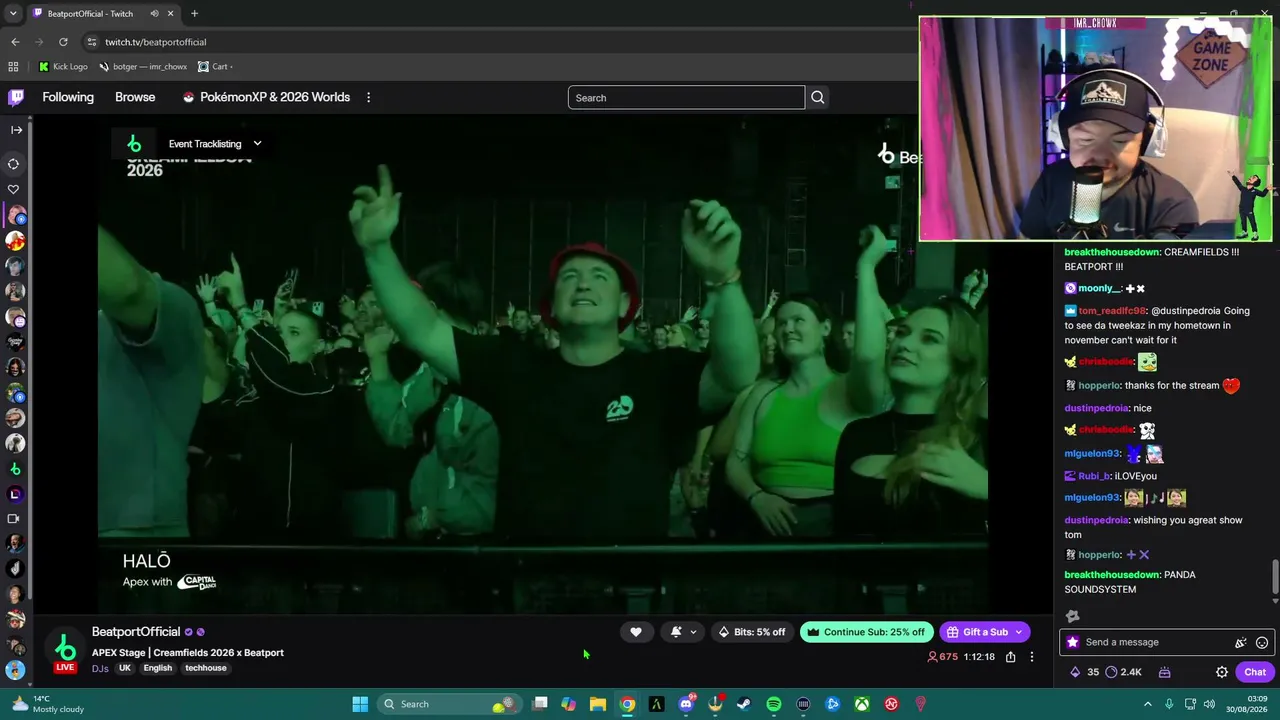Click the Beatport logo in Event Tracklisting
1280x720 pixels.
click(x=134, y=144)
